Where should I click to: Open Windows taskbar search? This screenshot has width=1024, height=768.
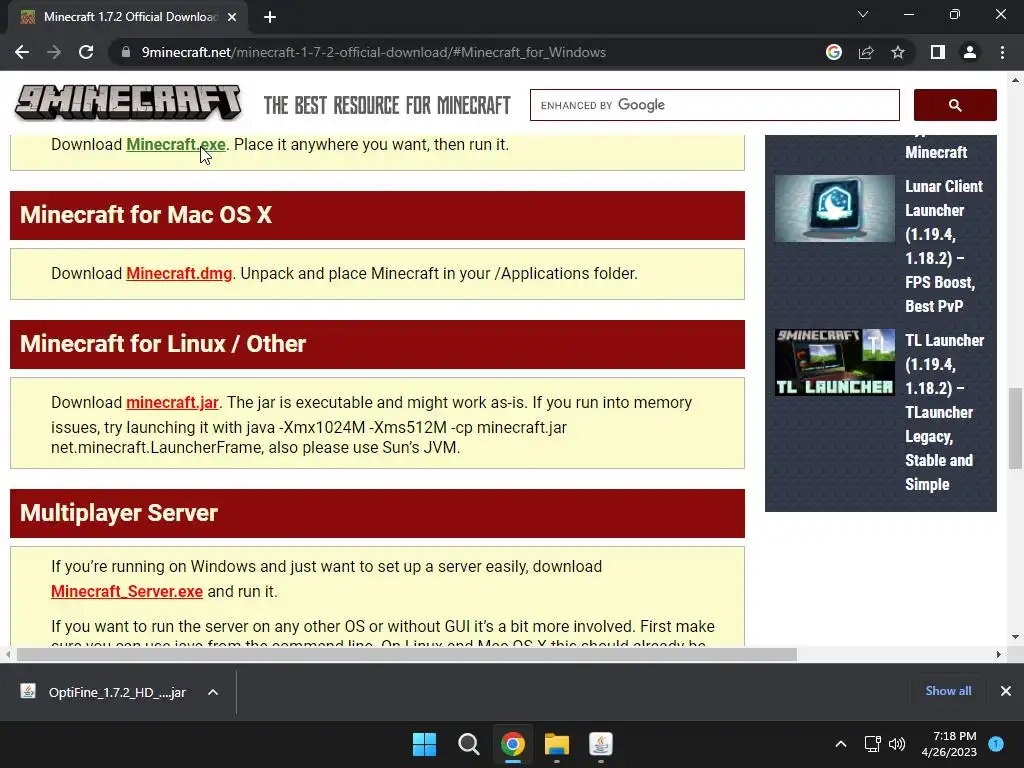click(468, 744)
